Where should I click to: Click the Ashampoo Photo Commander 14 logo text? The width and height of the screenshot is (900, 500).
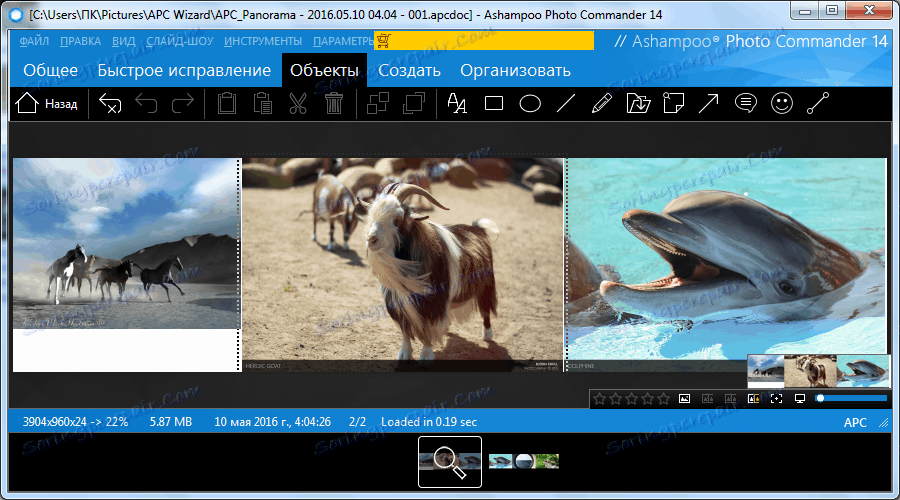751,41
